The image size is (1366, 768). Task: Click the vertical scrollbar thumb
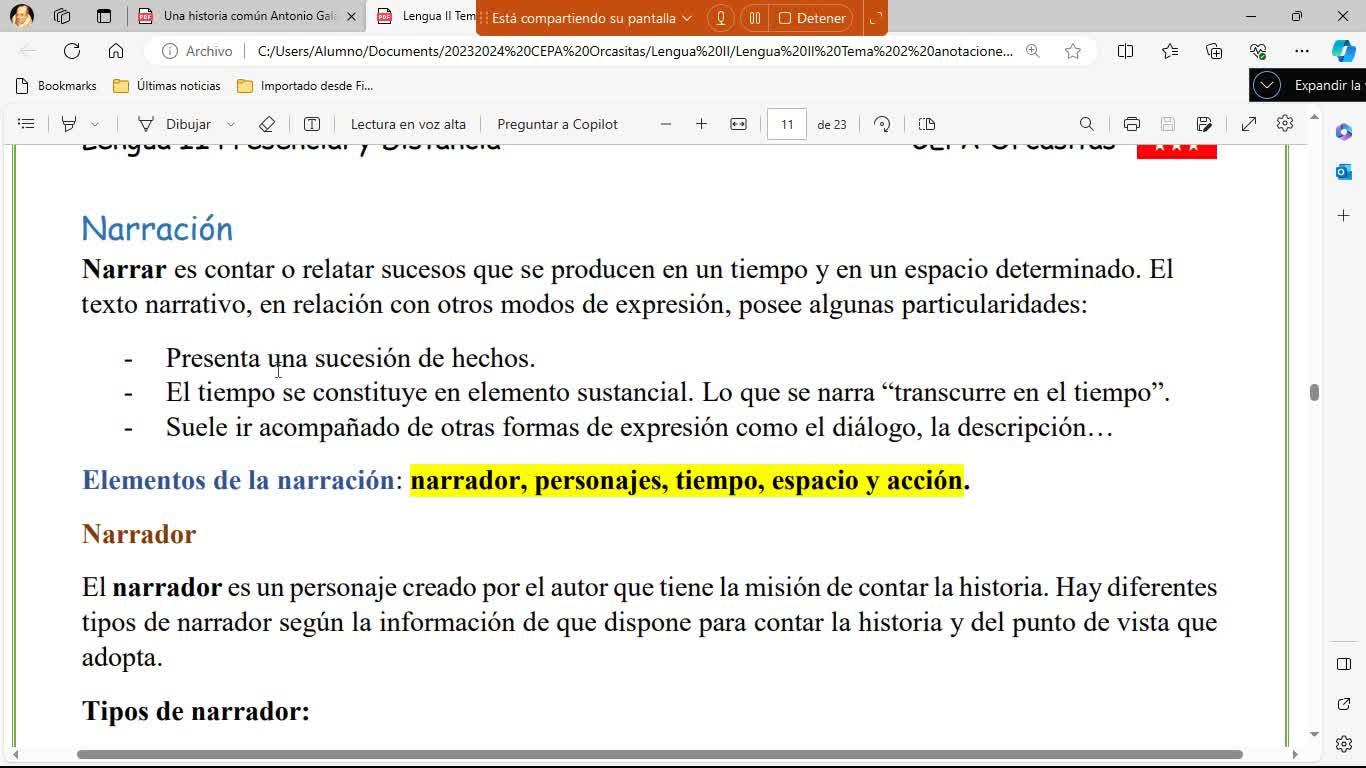point(1314,392)
